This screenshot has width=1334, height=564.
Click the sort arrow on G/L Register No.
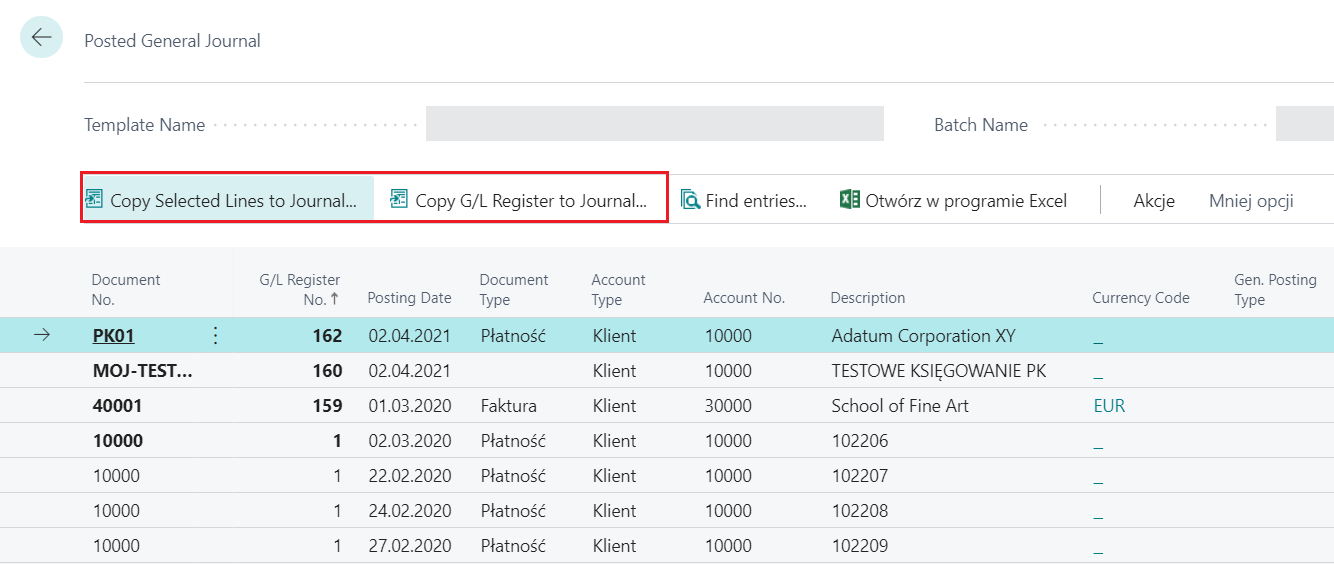click(x=335, y=299)
